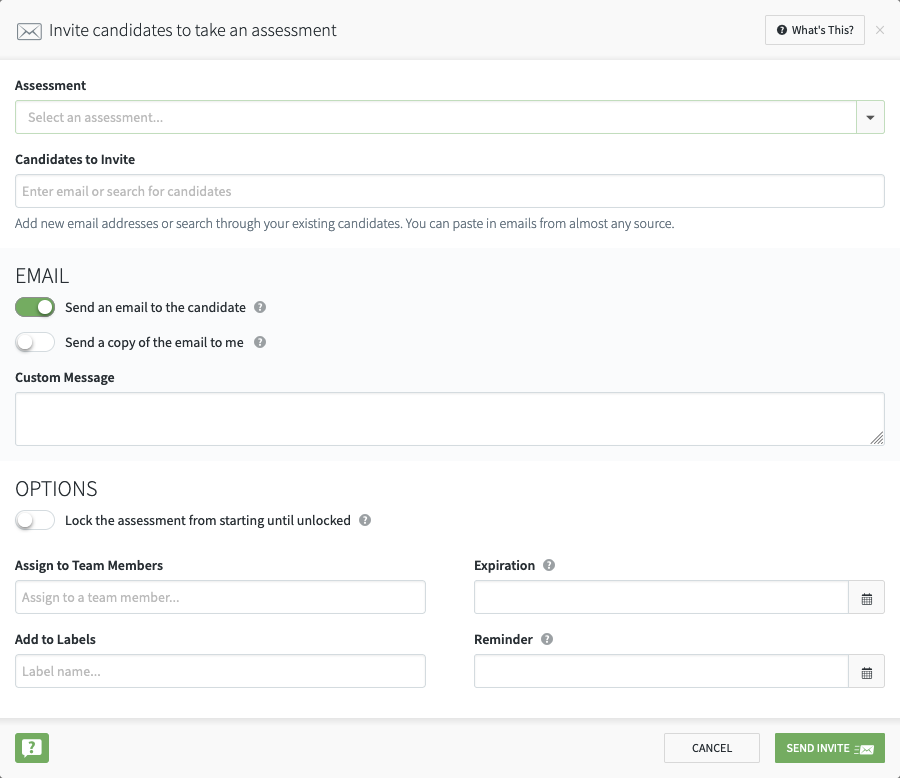
Task: Disable 'Send an email to the candidate'
Action: (x=35, y=307)
